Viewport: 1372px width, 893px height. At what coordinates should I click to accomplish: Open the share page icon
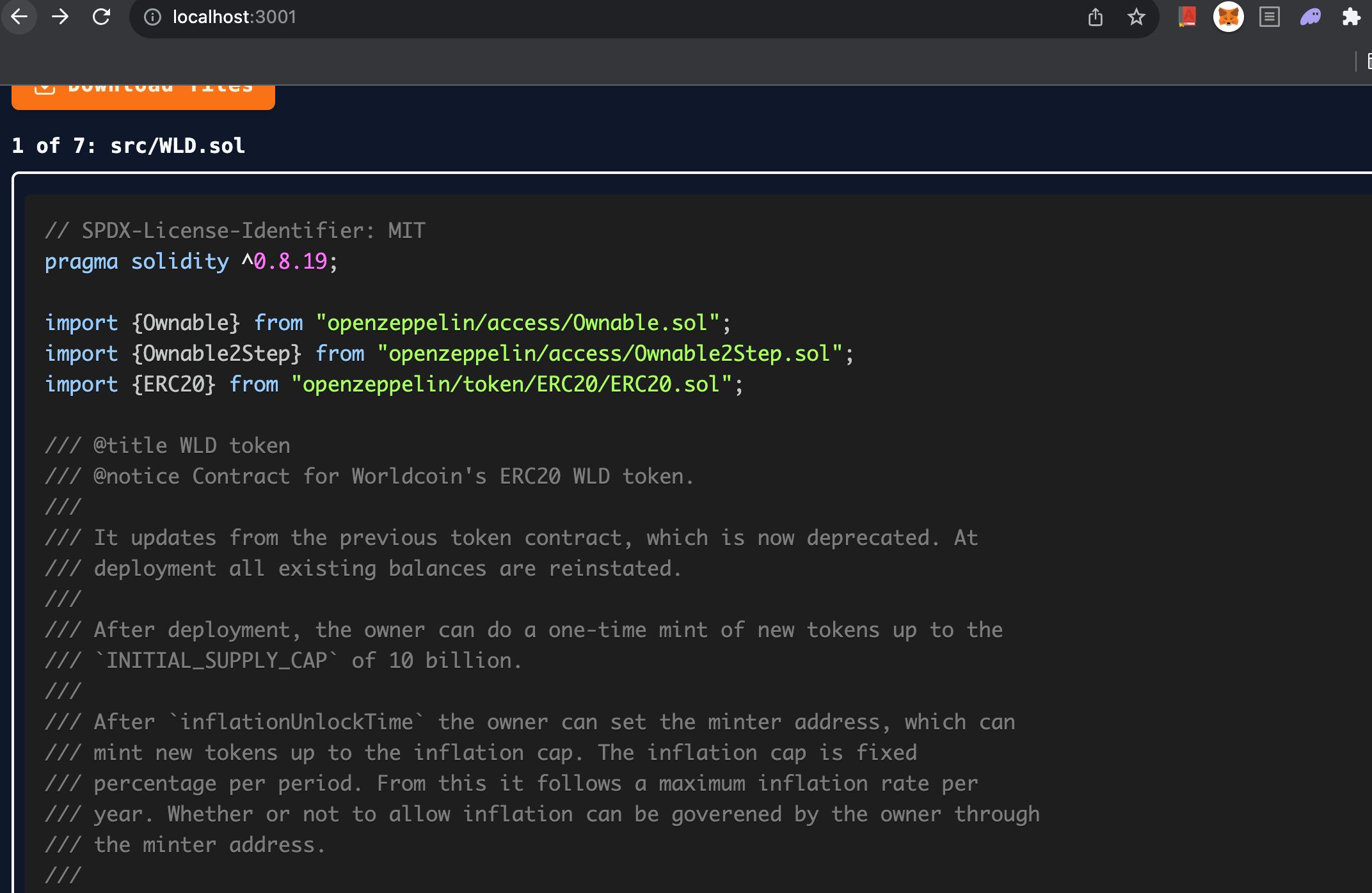coord(1095,17)
